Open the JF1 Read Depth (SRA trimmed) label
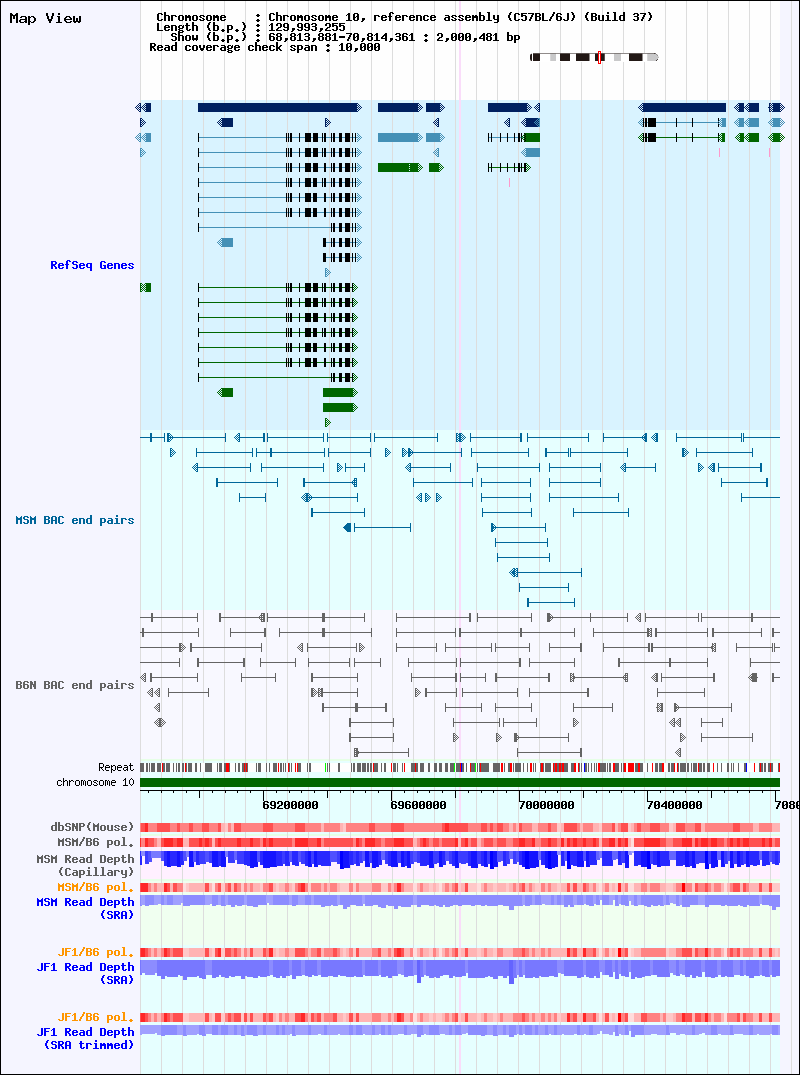The image size is (800, 1075). 86,1039
